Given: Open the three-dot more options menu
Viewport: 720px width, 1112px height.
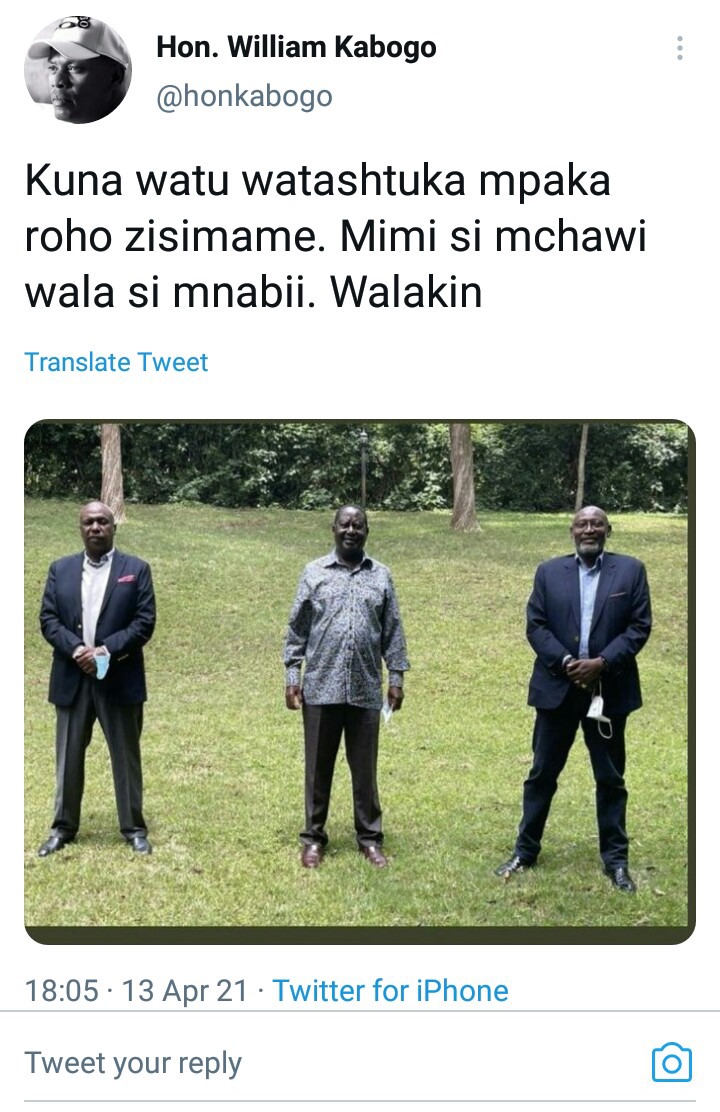Looking at the screenshot, I should (680, 48).
